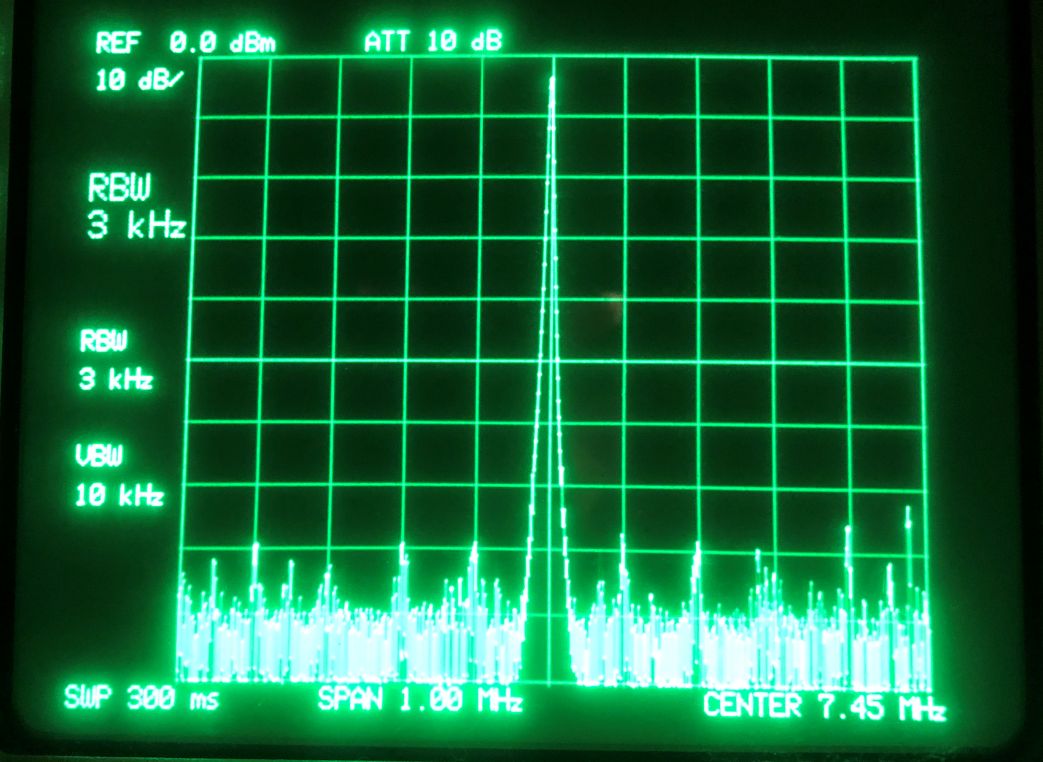Screen dimensions: 1043x762
Task: Click the CENTER 7.45 MHz readout
Action: click(x=824, y=706)
